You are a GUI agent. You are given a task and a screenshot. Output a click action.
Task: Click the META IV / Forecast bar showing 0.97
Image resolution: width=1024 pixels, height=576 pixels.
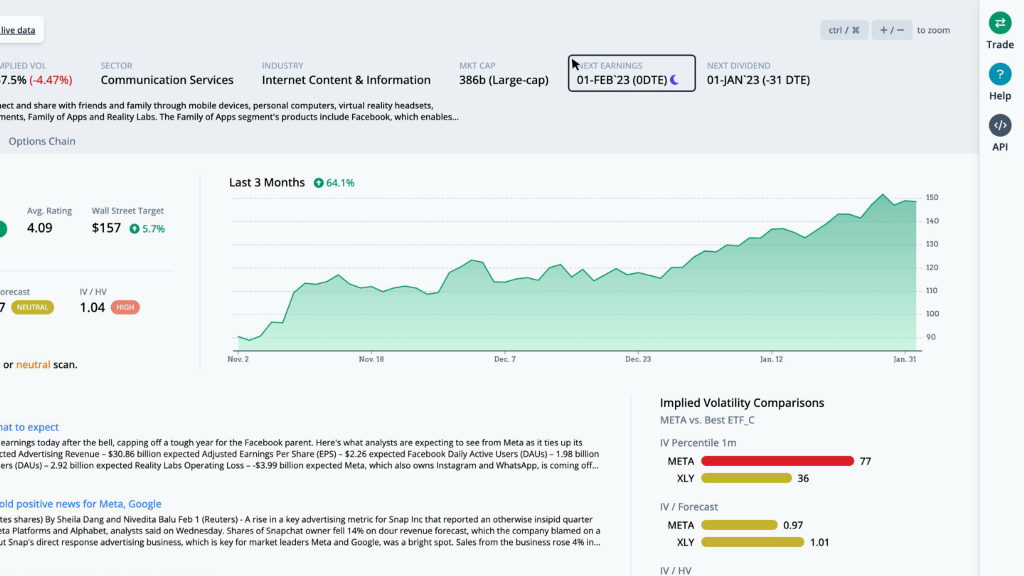coord(739,525)
